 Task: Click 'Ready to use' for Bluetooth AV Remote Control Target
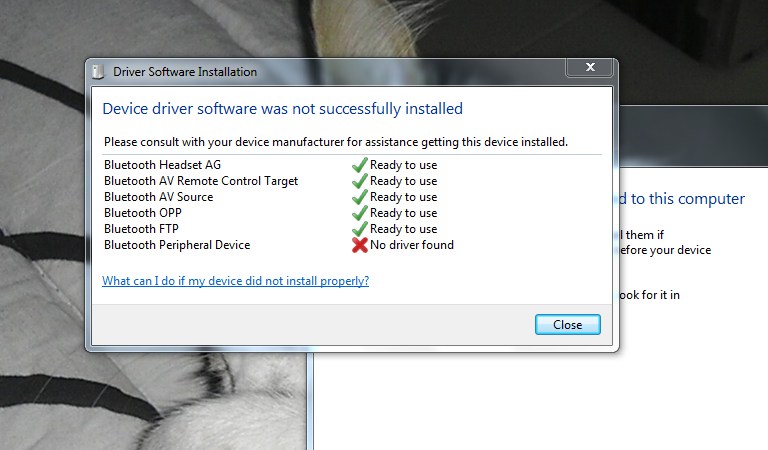tap(404, 181)
